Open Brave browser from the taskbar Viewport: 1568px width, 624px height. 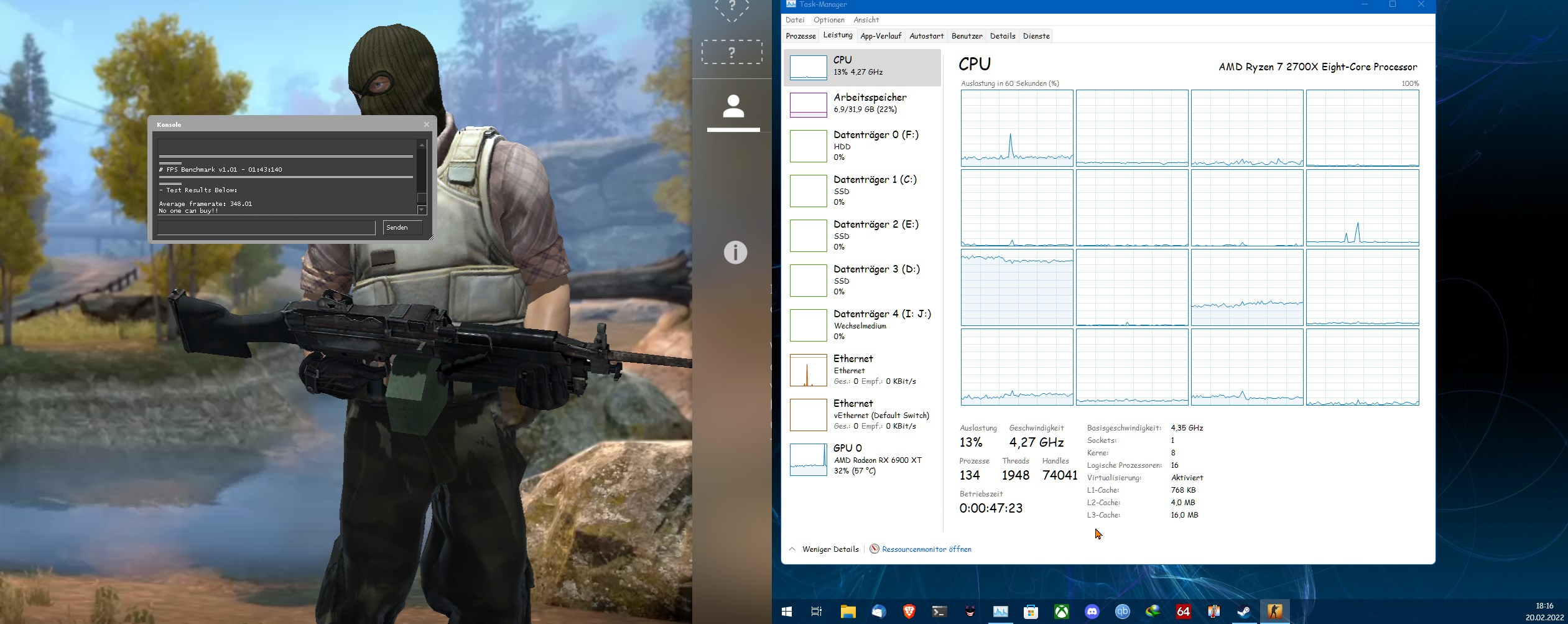[909, 612]
